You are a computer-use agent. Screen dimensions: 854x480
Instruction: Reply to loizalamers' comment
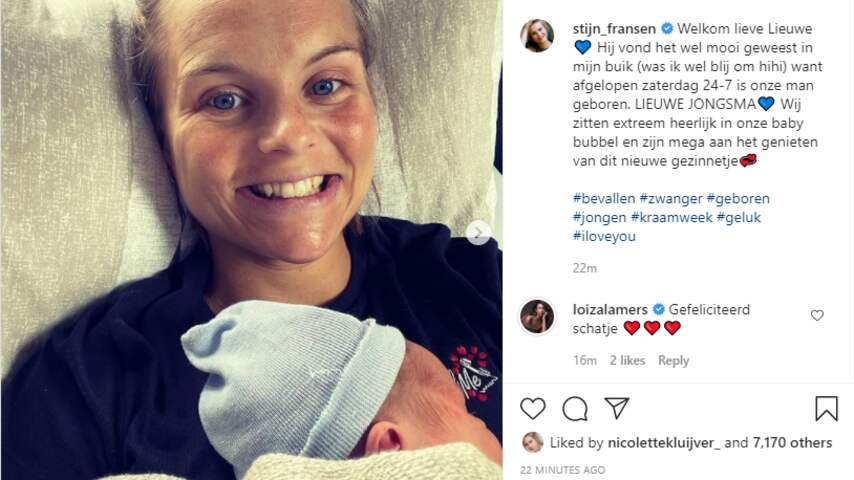pyautogui.click(x=673, y=361)
